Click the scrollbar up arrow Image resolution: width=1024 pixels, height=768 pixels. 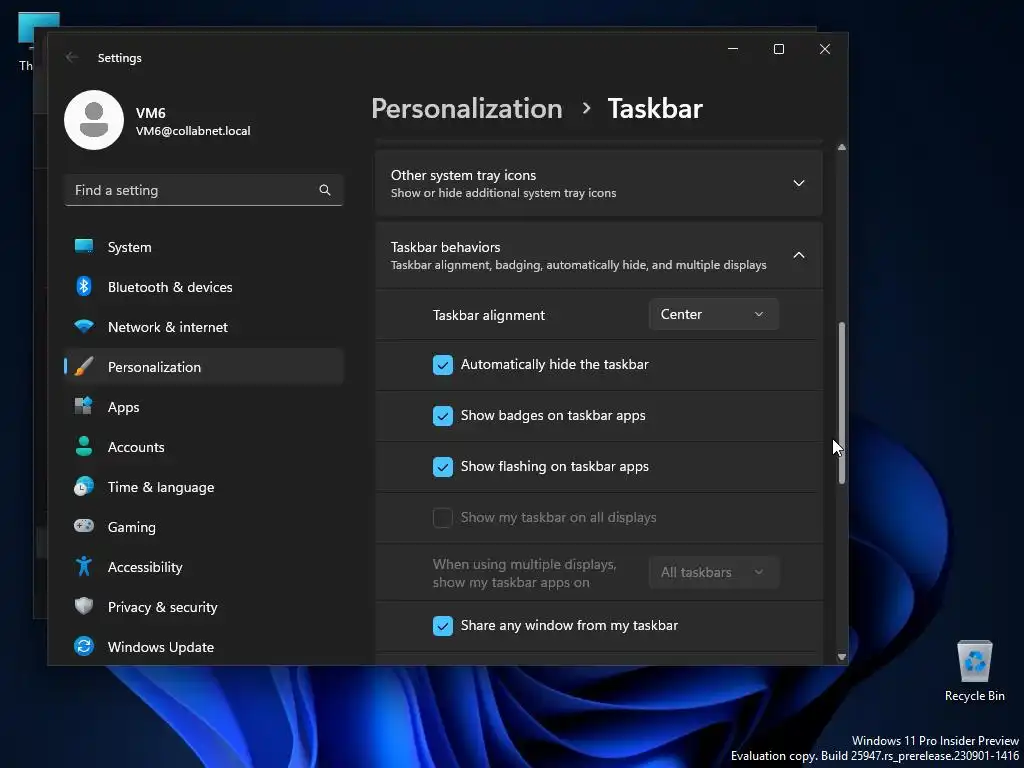click(842, 147)
